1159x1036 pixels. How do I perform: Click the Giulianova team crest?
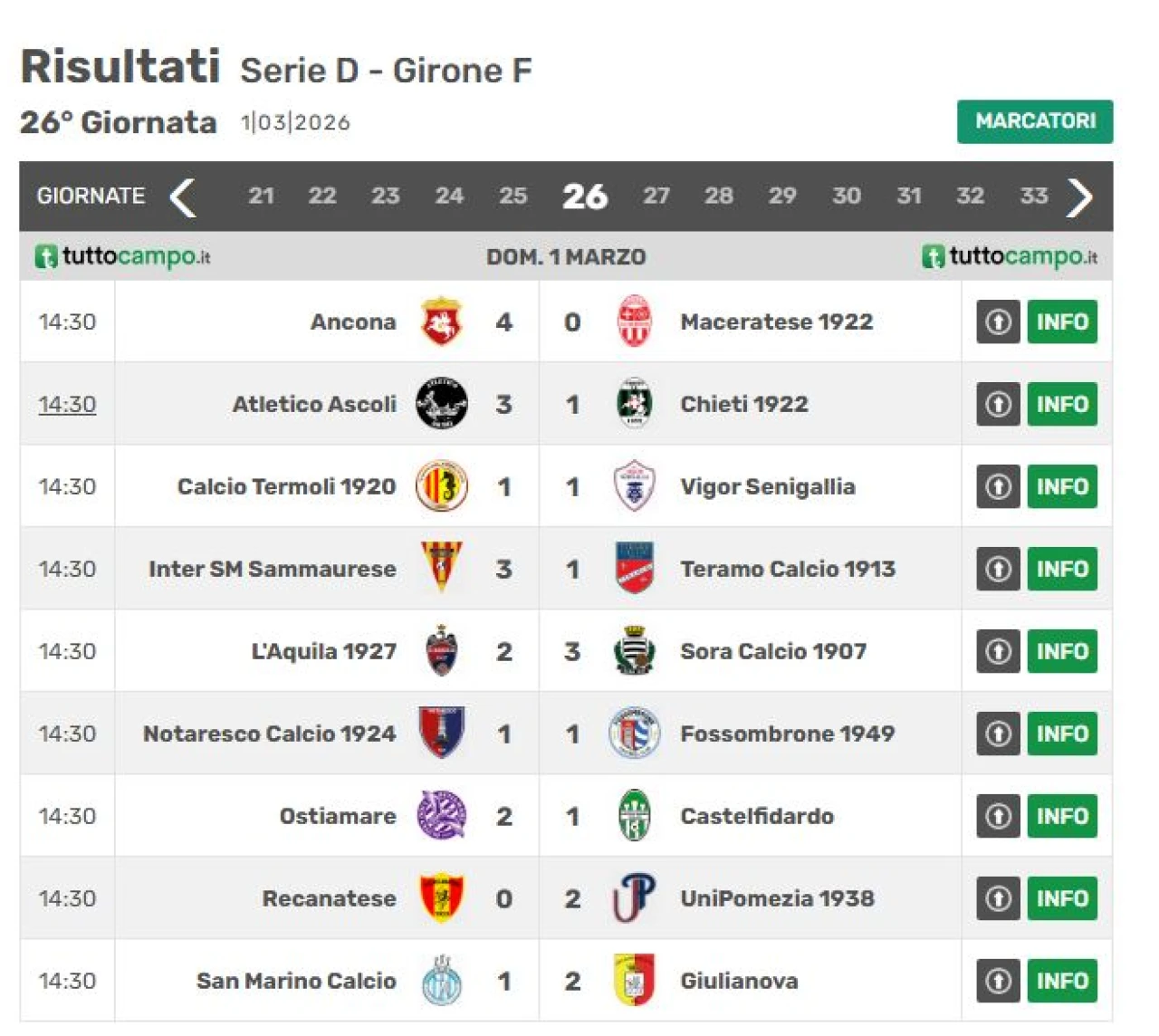(634, 980)
